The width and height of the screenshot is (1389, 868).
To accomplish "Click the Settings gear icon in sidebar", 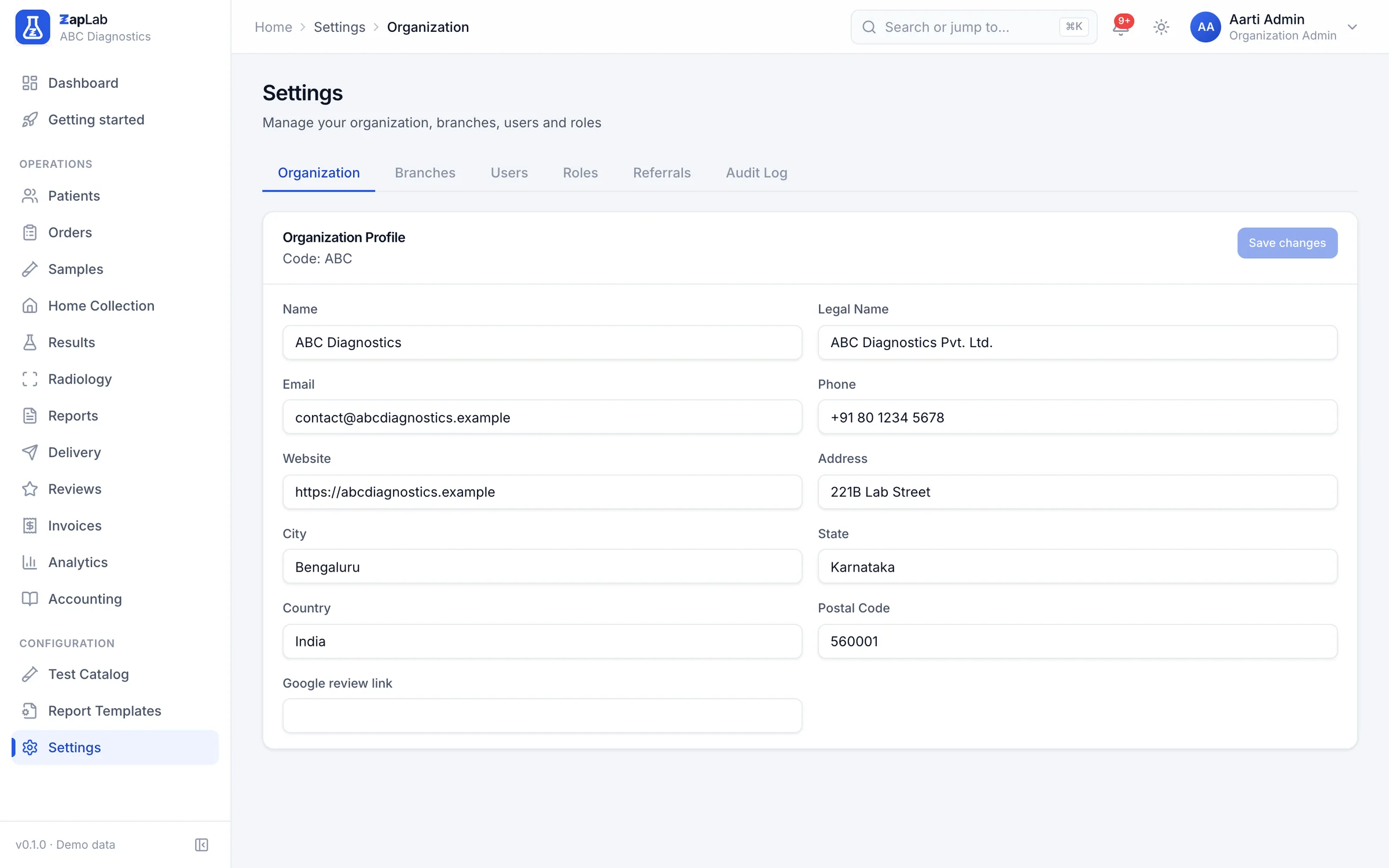I will [x=30, y=748].
